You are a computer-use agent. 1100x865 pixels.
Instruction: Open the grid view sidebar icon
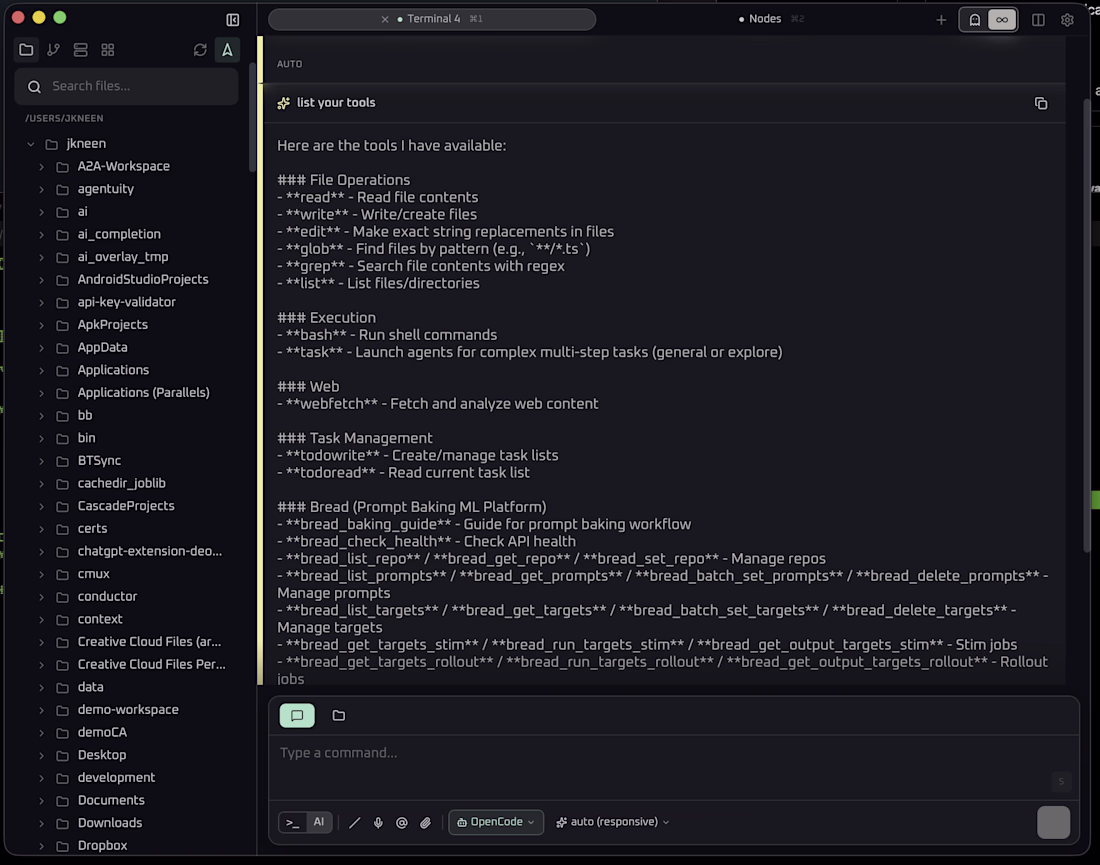[108, 50]
